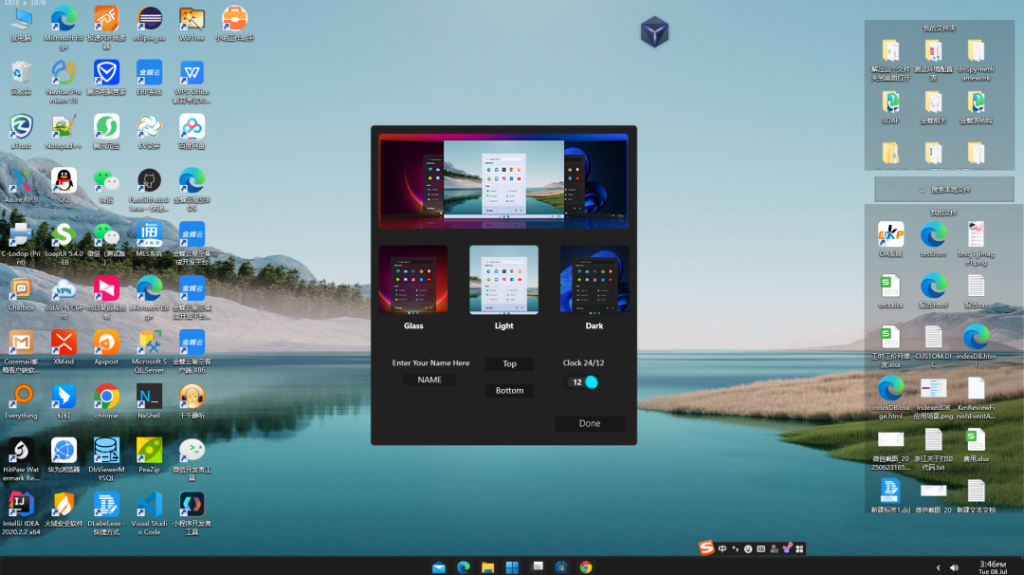Set taskbar position to Bottom
The height and width of the screenshot is (575, 1024).
pyautogui.click(x=509, y=391)
